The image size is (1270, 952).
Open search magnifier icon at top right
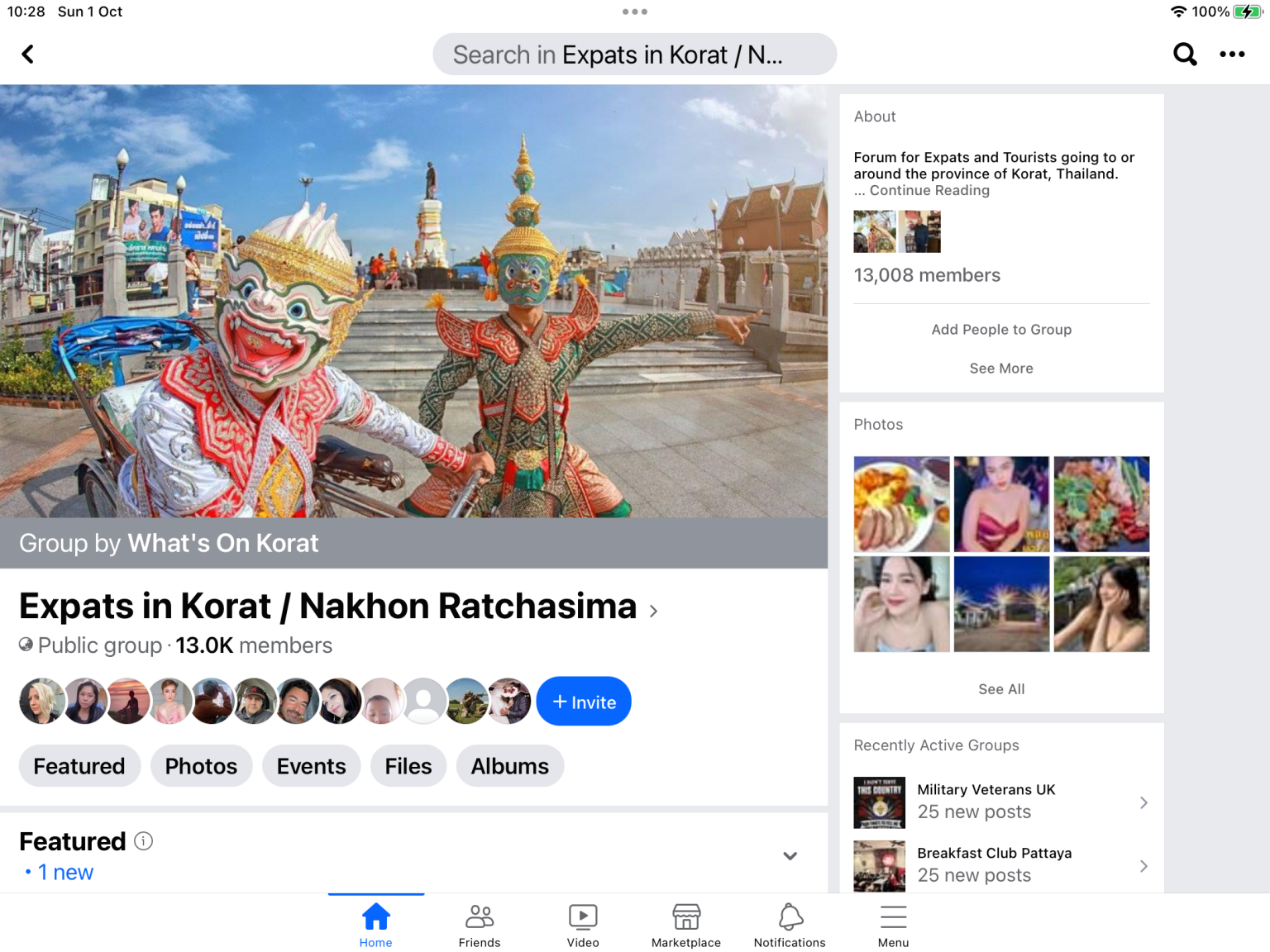[1185, 55]
